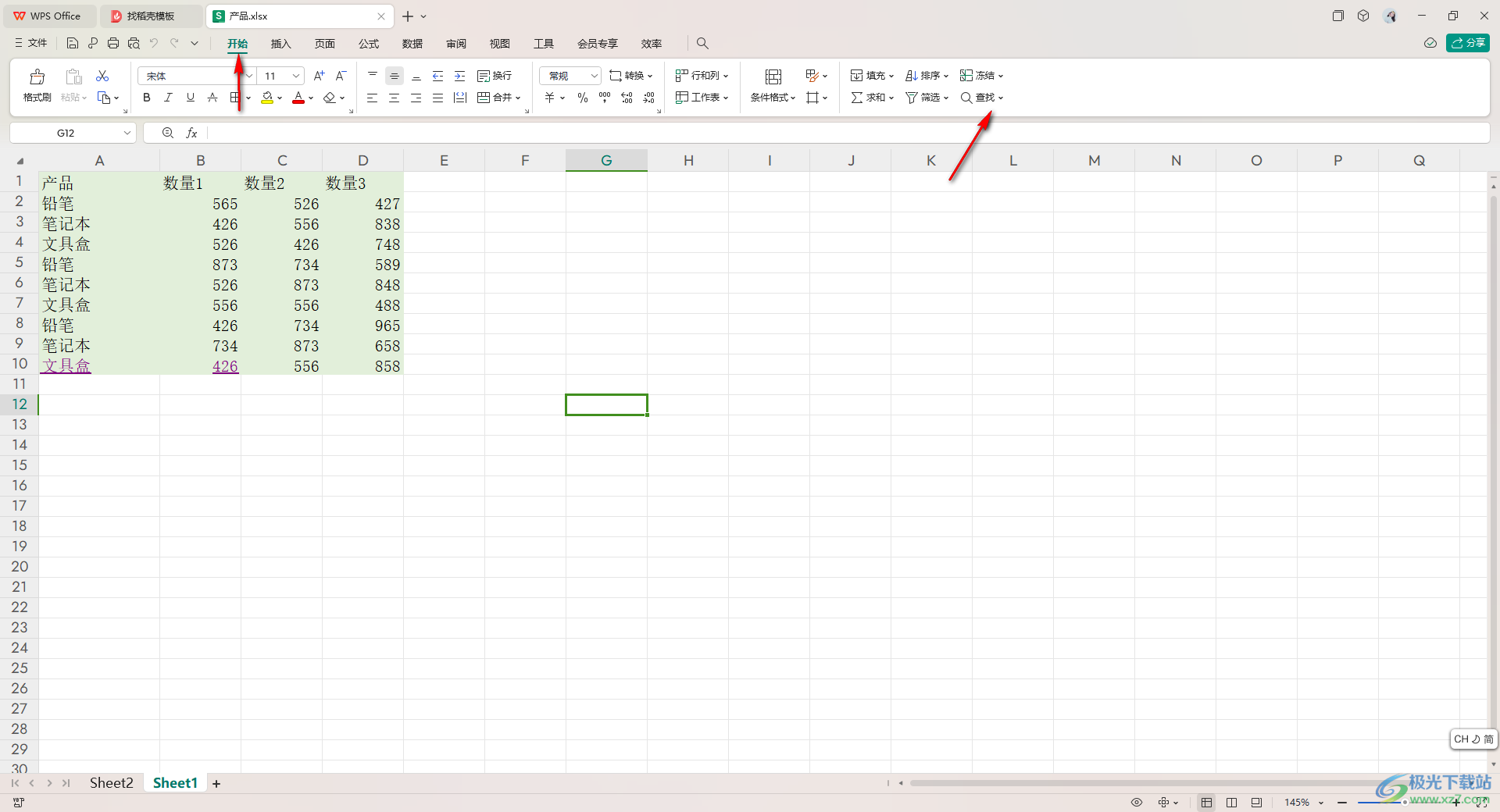Click the zoom slider handle

pyautogui.click(x=1405, y=803)
